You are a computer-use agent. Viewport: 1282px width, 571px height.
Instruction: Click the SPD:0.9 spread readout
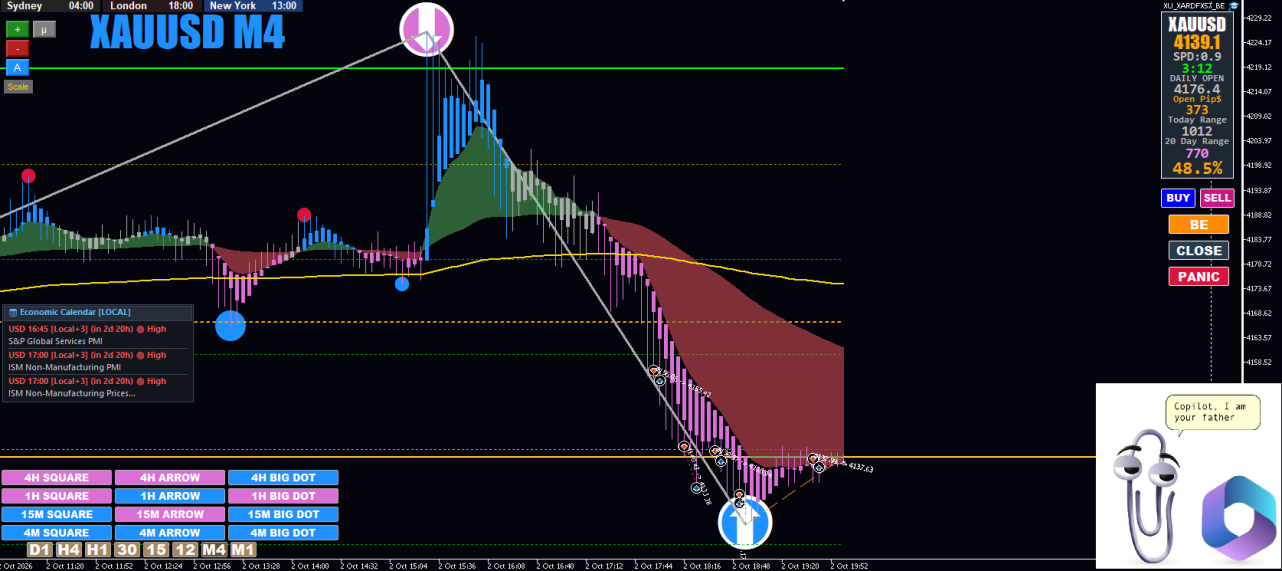[x=1197, y=57]
